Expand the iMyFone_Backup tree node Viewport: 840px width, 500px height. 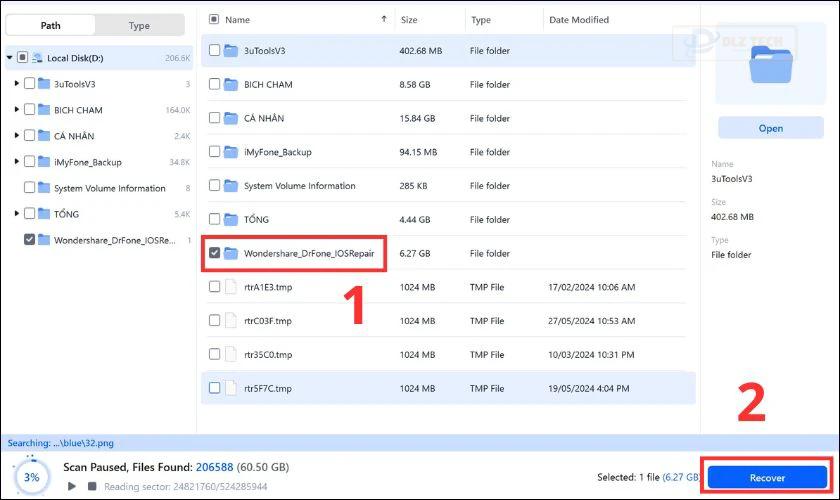click(x=17, y=161)
